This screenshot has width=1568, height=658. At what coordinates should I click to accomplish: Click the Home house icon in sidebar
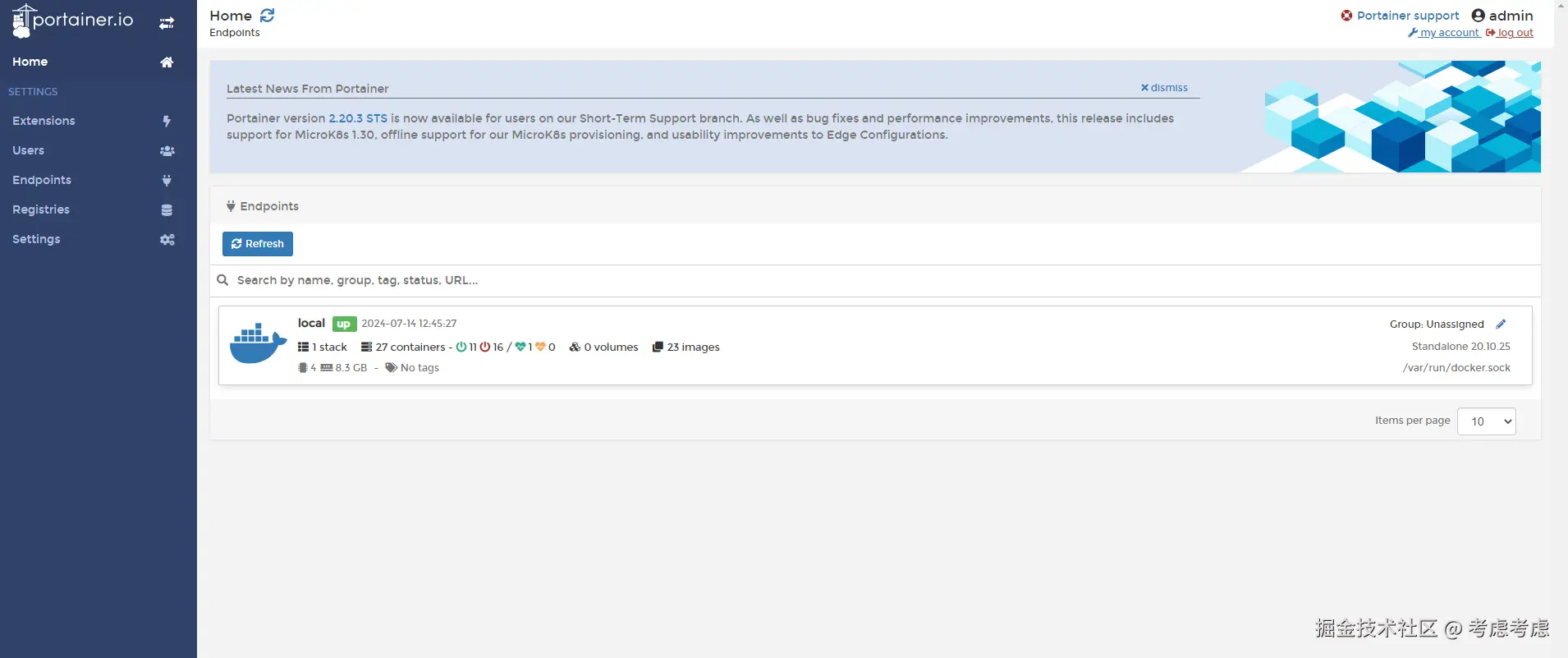tap(167, 62)
